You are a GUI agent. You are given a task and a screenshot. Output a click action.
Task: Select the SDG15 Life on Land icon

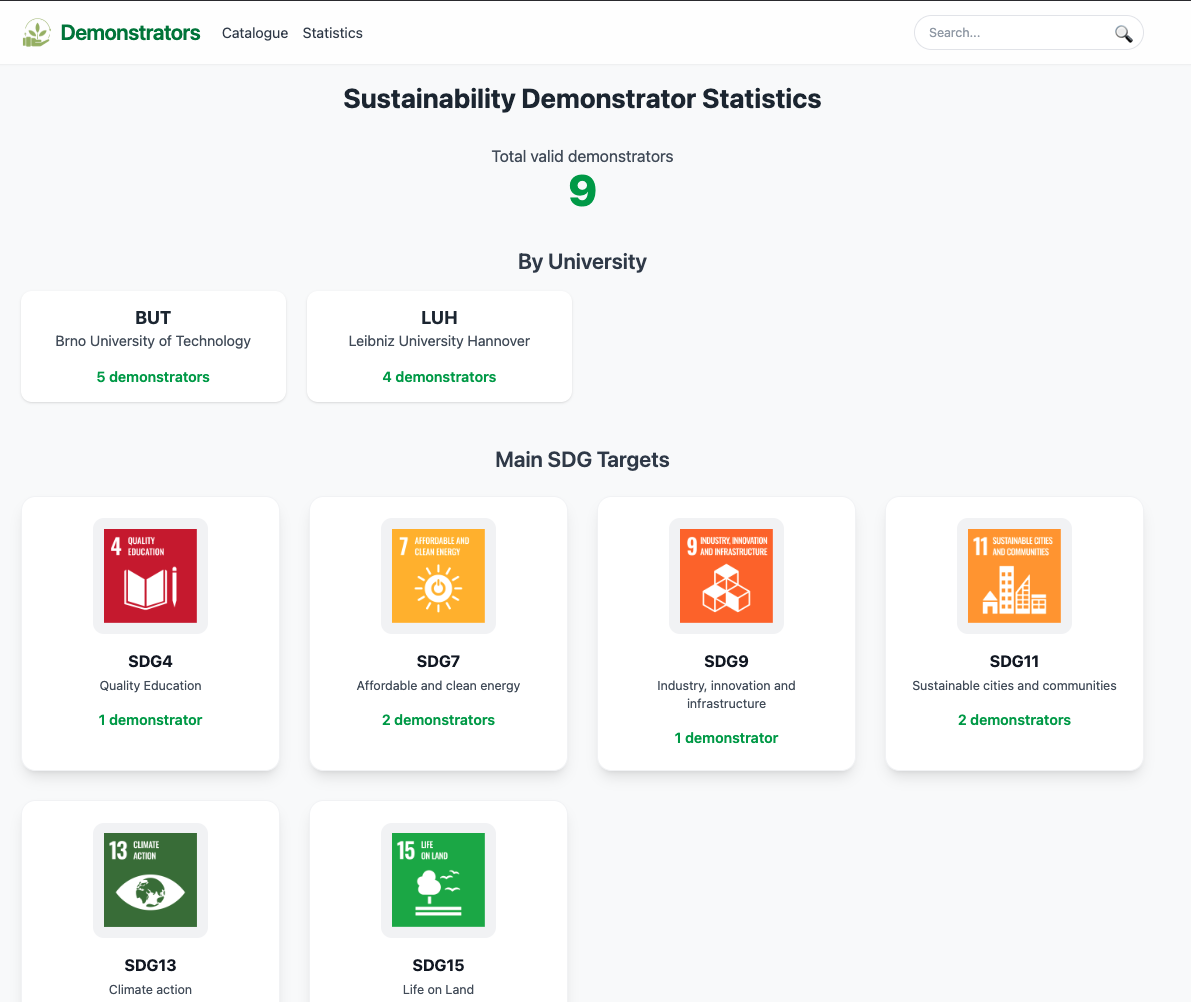pyautogui.click(x=438, y=880)
